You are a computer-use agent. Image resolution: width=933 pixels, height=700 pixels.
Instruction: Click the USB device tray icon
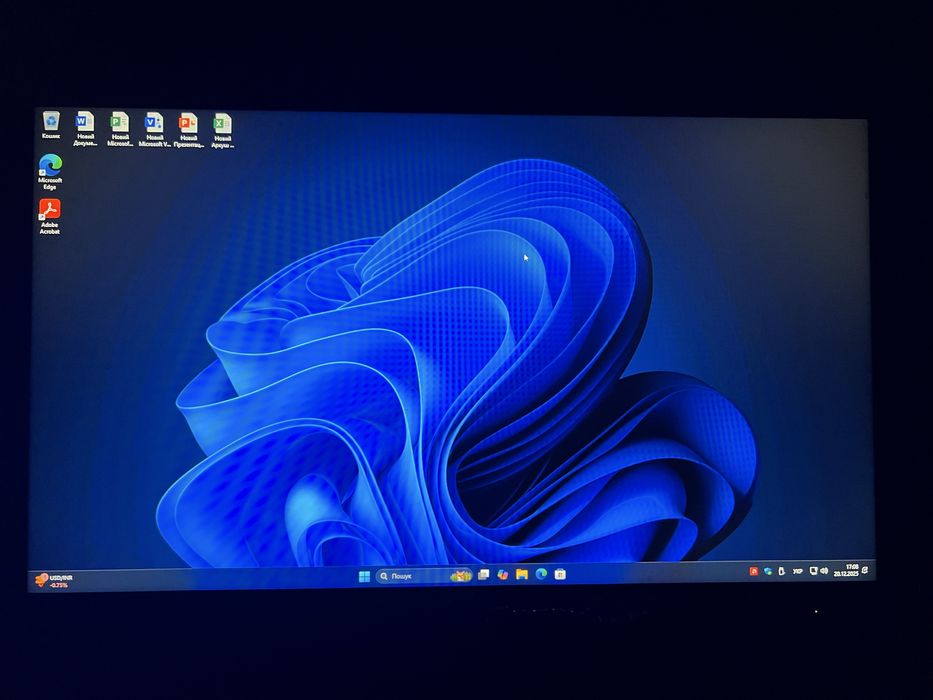(x=782, y=571)
